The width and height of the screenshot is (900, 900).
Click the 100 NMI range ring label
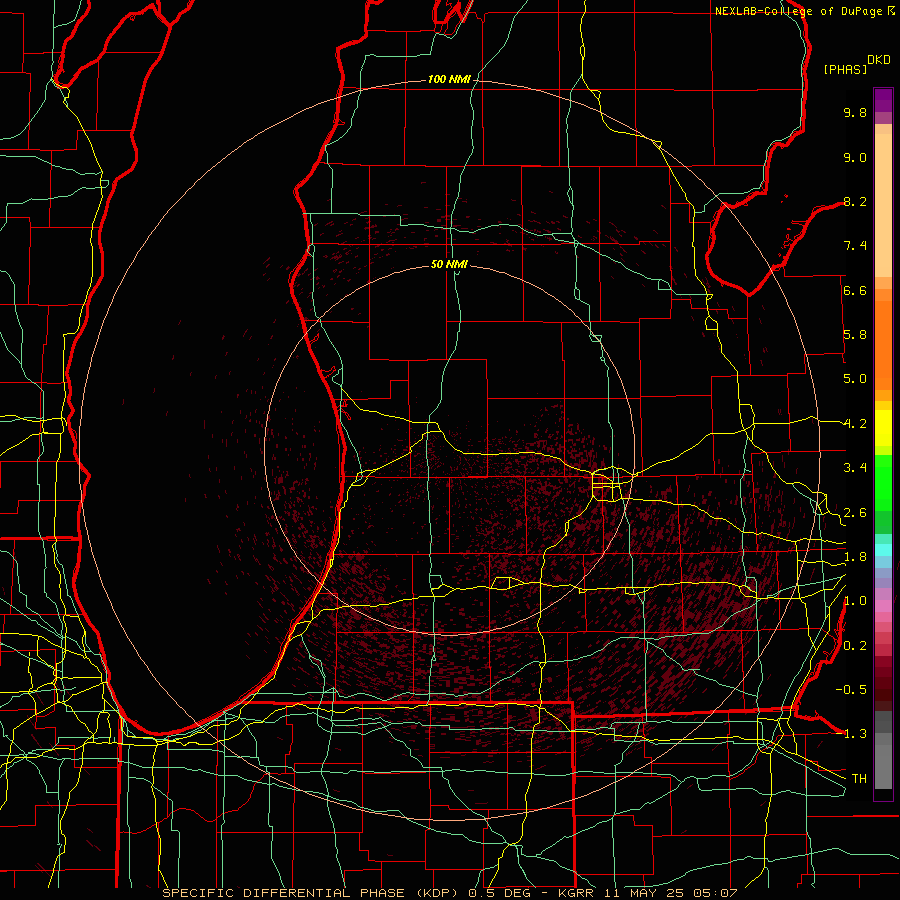(x=449, y=79)
